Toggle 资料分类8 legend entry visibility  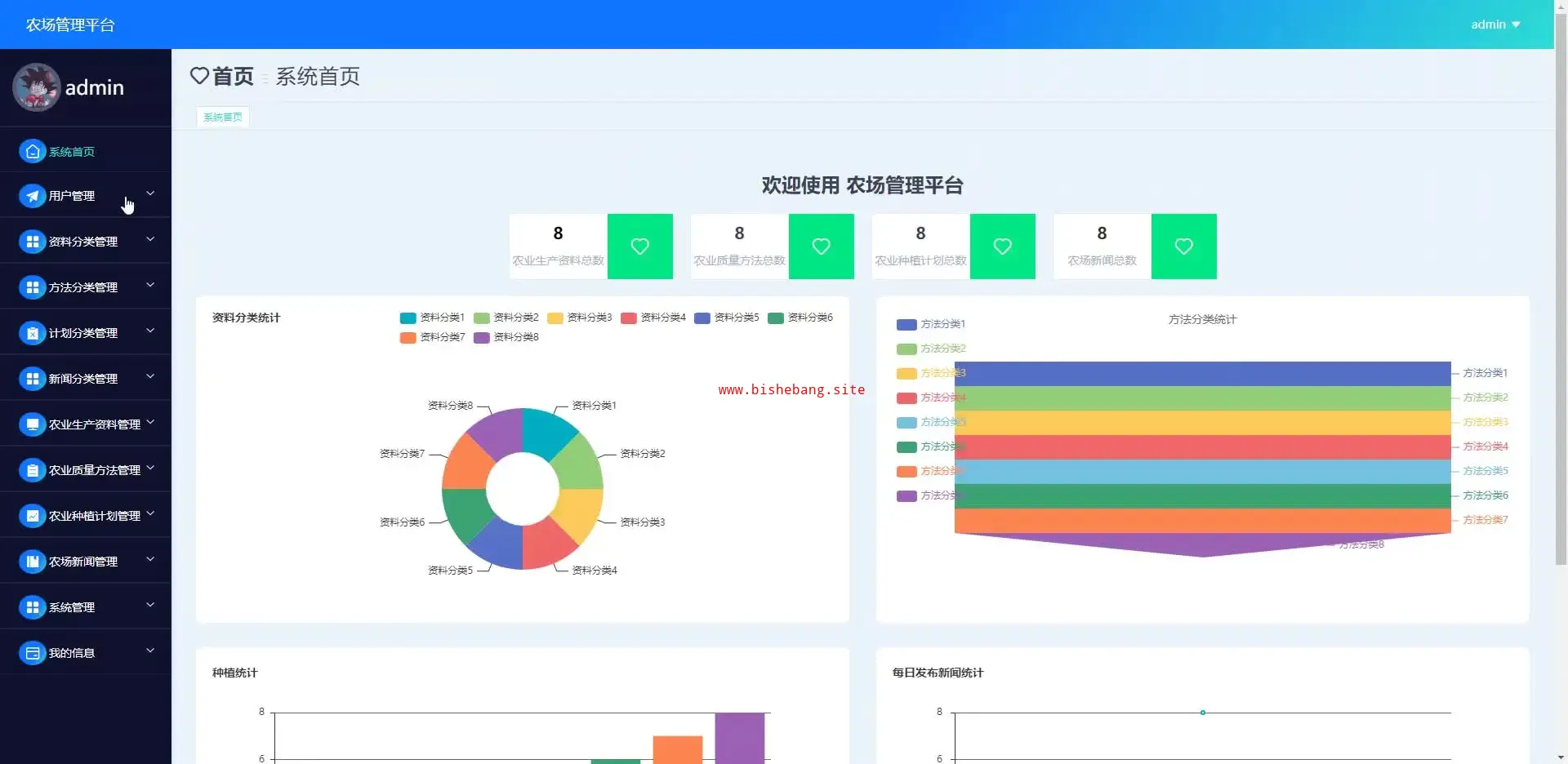click(x=506, y=337)
